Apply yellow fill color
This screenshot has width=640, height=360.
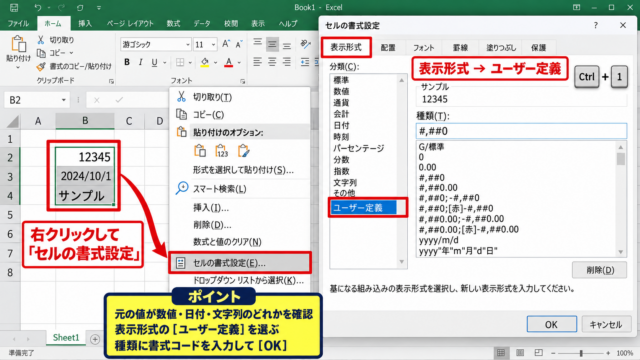pos(205,62)
